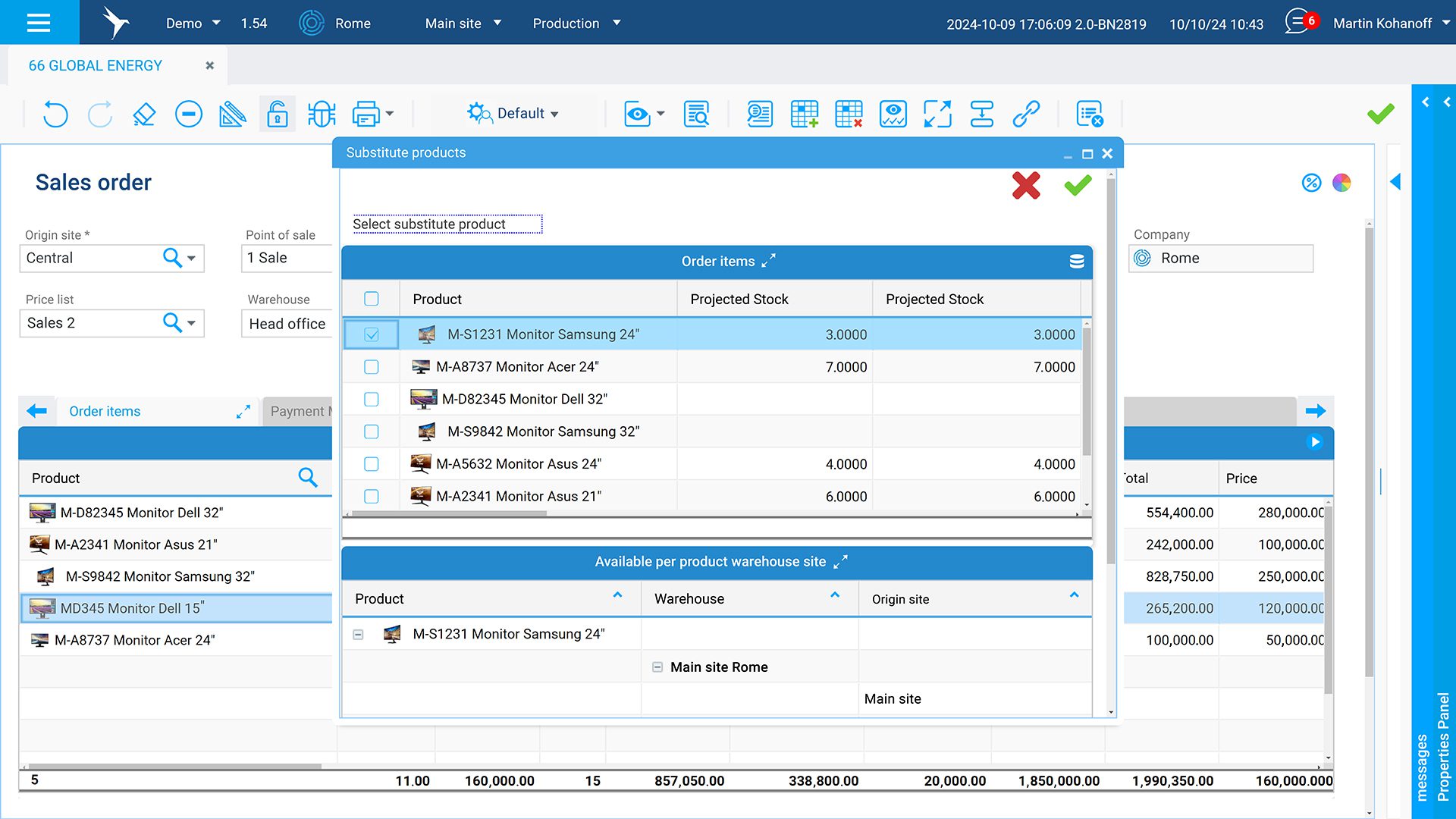Click the chain link toolbar icon

[1026, 114]
